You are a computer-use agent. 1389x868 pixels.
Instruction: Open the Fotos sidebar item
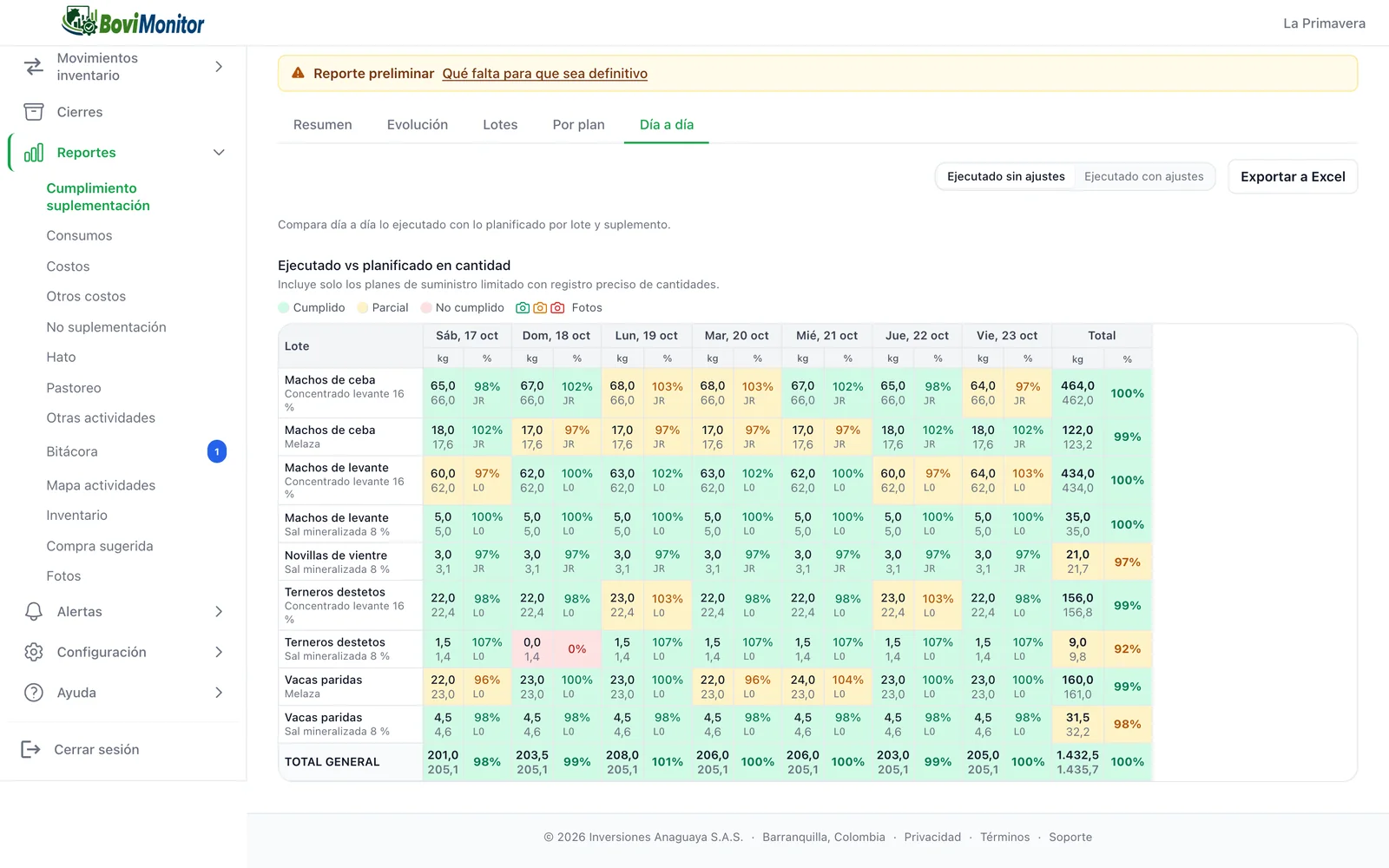(63, 576)
